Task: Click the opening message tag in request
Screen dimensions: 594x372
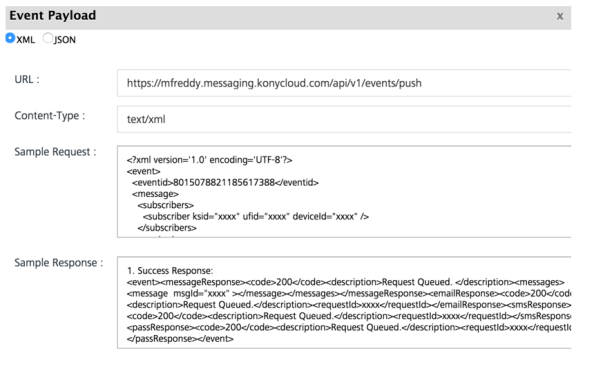Action: tap(155, 194)
